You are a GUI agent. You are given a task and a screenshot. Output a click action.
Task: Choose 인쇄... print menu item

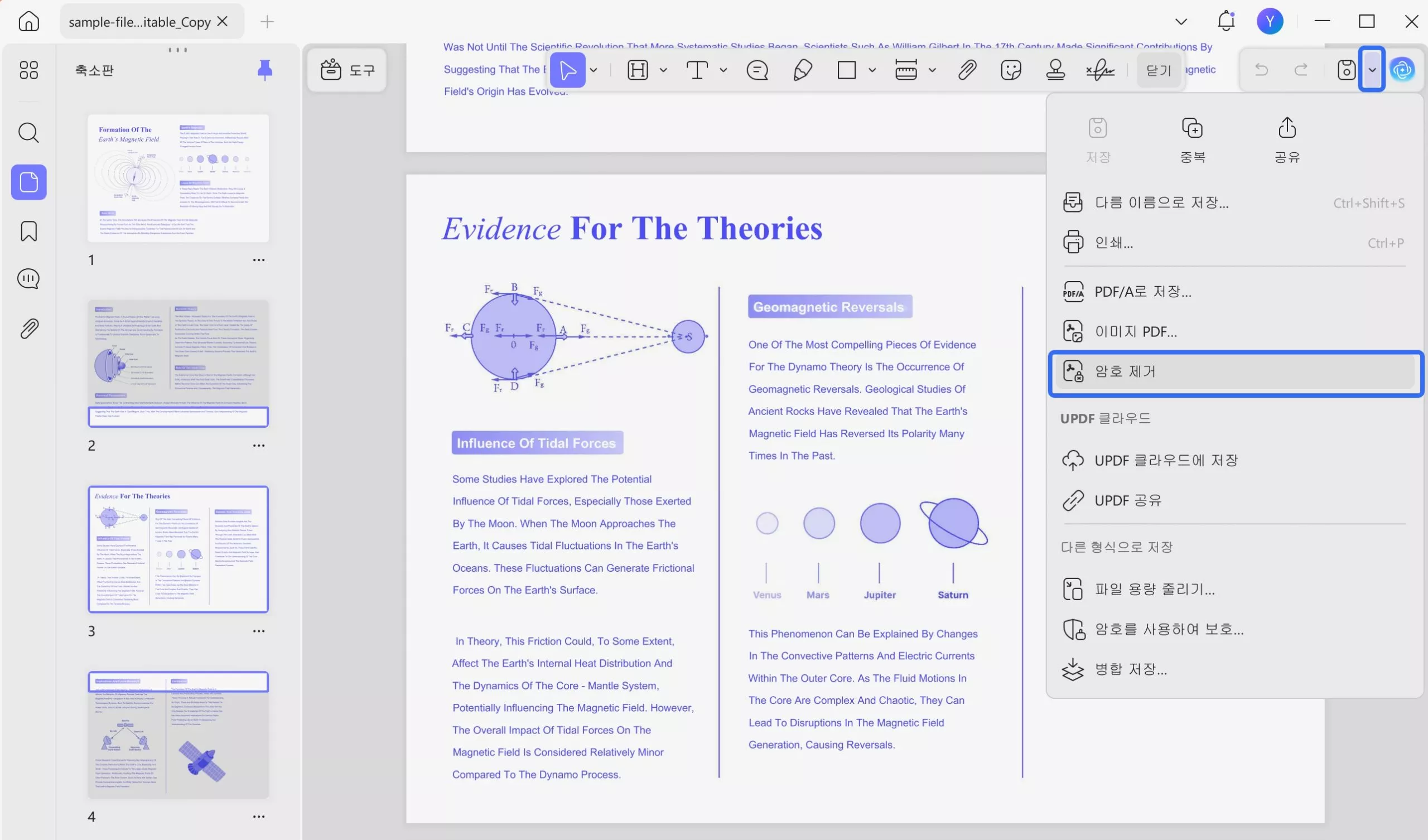1234,243
